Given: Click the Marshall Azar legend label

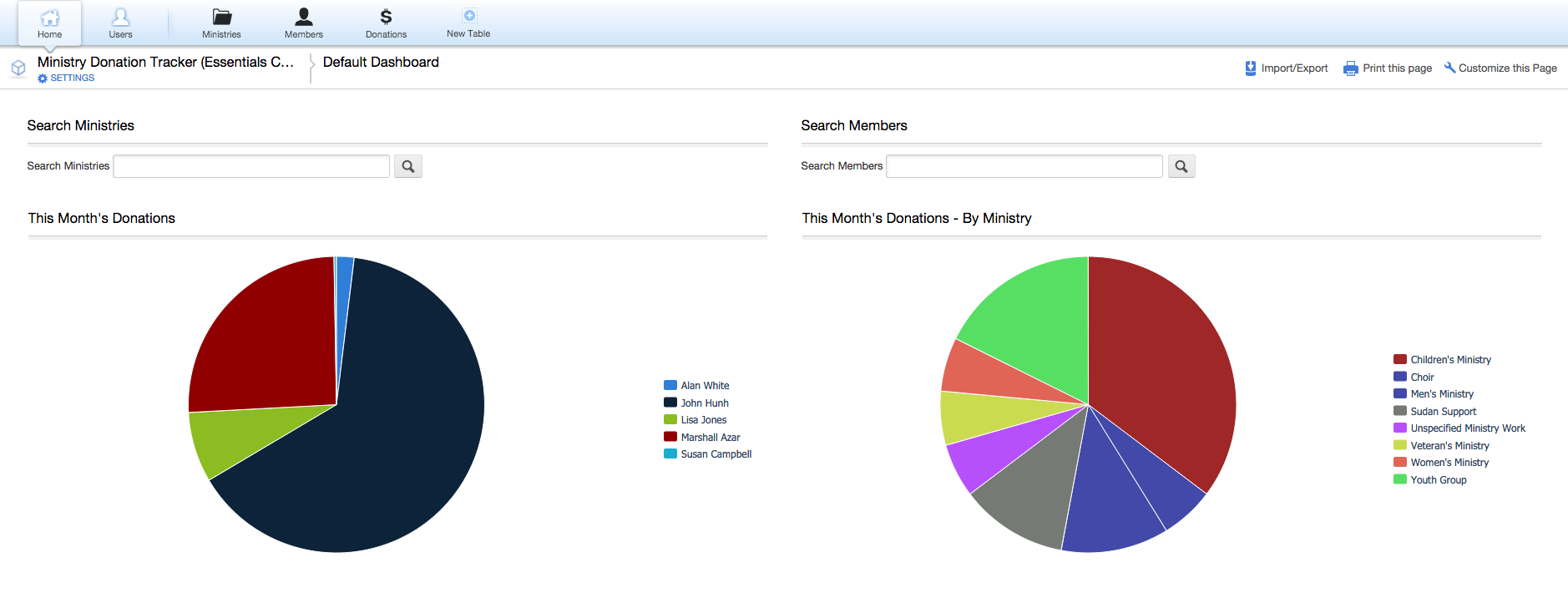Looking at the screenshot, I should click(x=711, y=438).
